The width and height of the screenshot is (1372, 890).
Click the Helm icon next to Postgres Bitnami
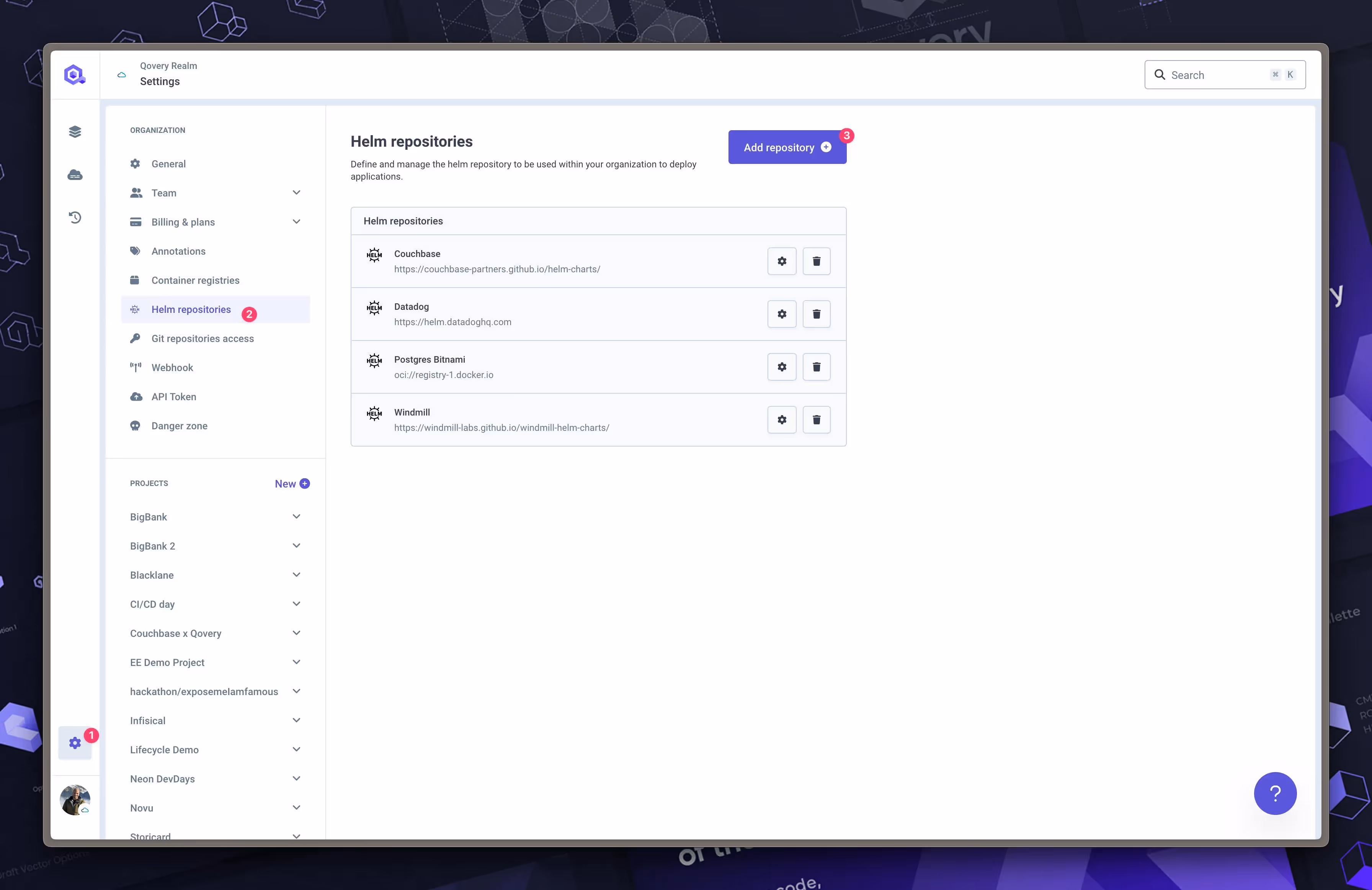[374, 361]
